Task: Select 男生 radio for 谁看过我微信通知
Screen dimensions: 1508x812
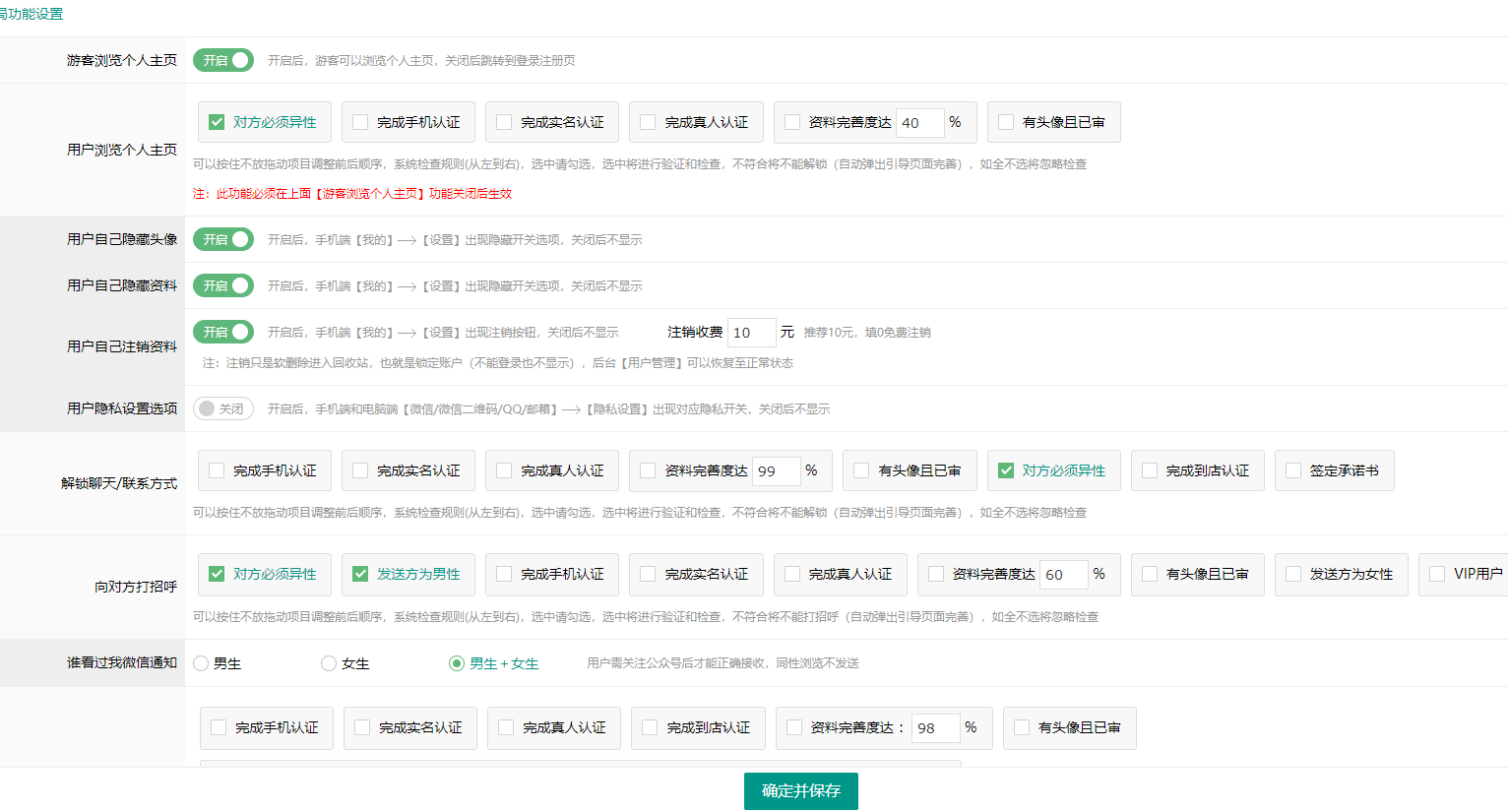Action: [x=201, y=663]
